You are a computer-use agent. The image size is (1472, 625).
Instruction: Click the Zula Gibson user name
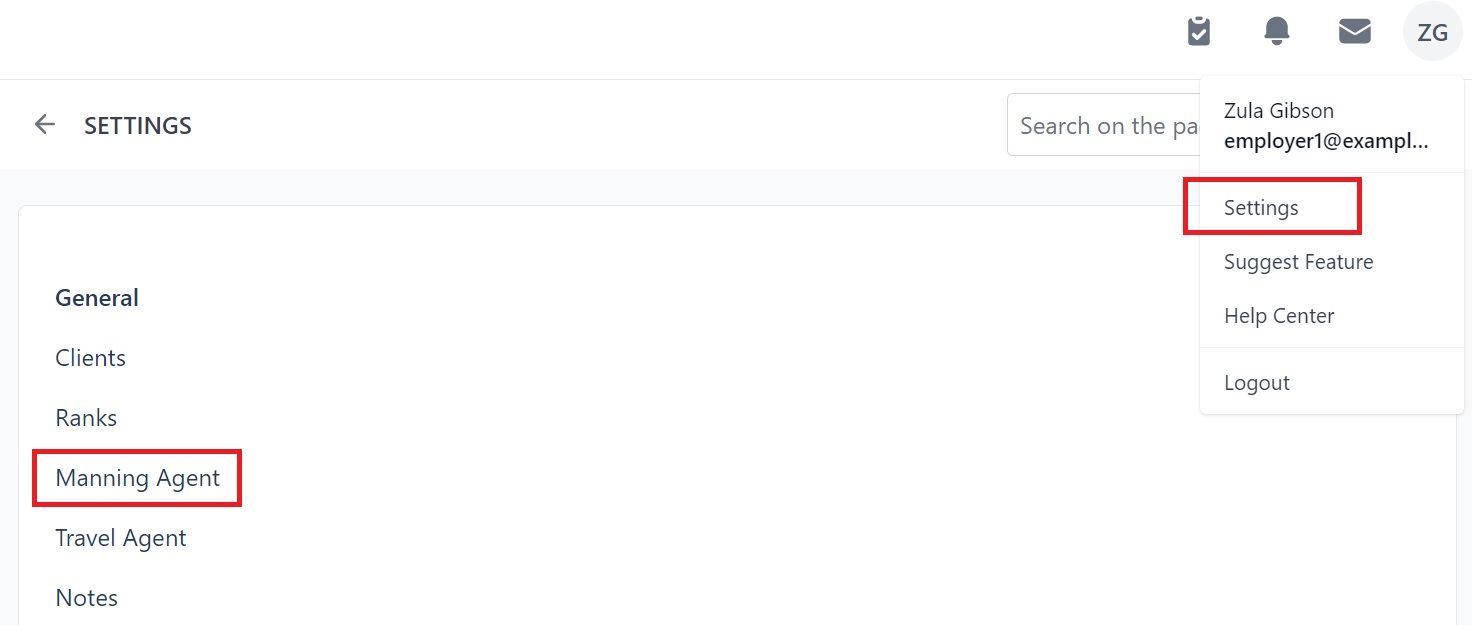click(1278, 111)
